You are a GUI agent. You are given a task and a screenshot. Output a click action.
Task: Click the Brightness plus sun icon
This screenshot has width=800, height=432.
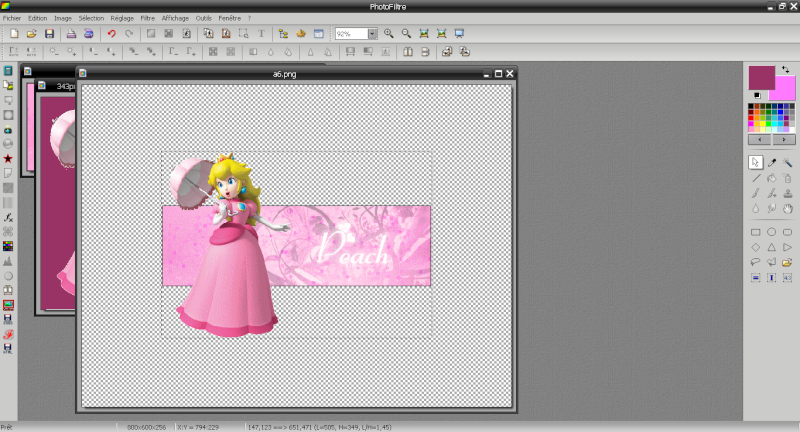click(x=71, y=52)
